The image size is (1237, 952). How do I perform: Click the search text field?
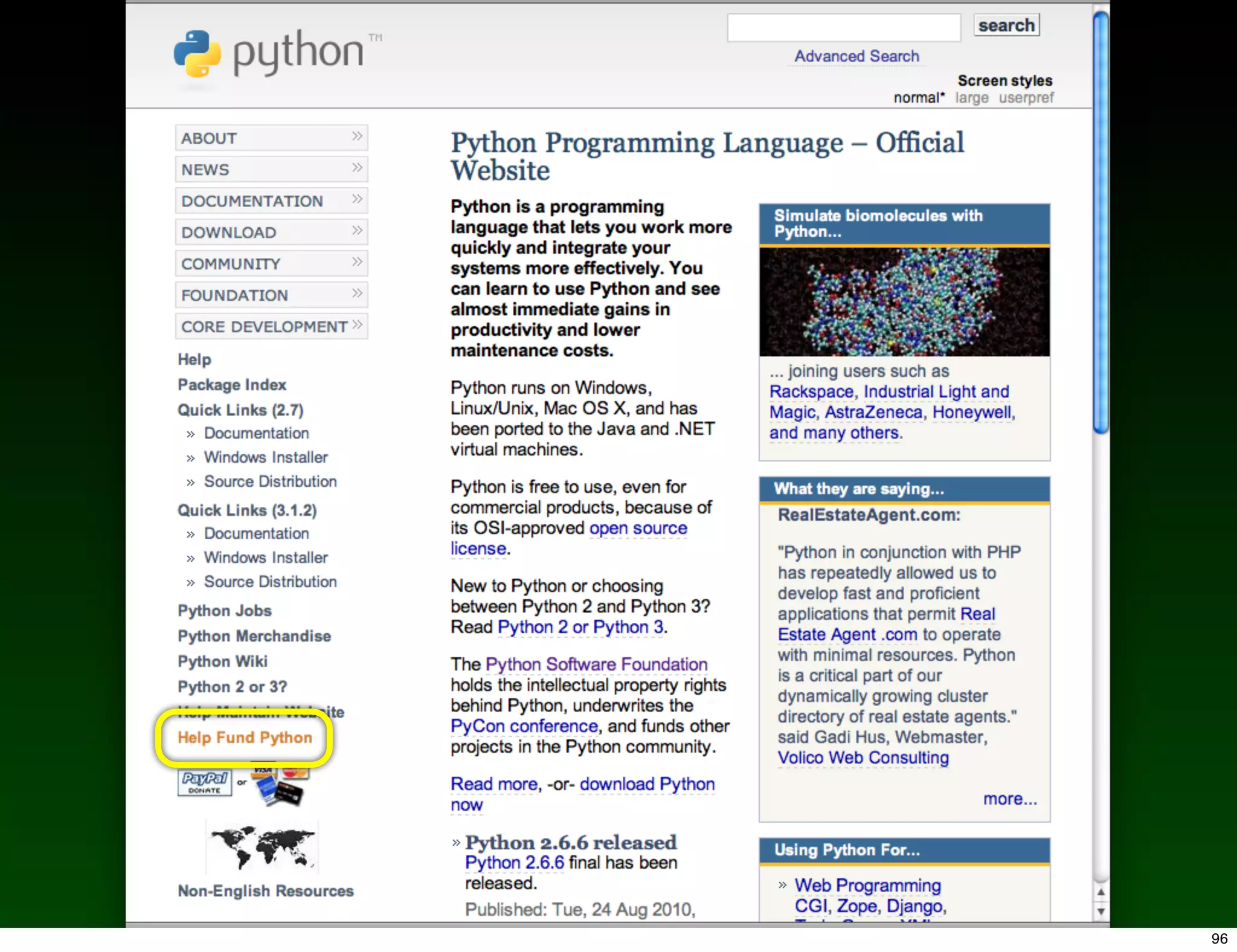coord(843,28)
